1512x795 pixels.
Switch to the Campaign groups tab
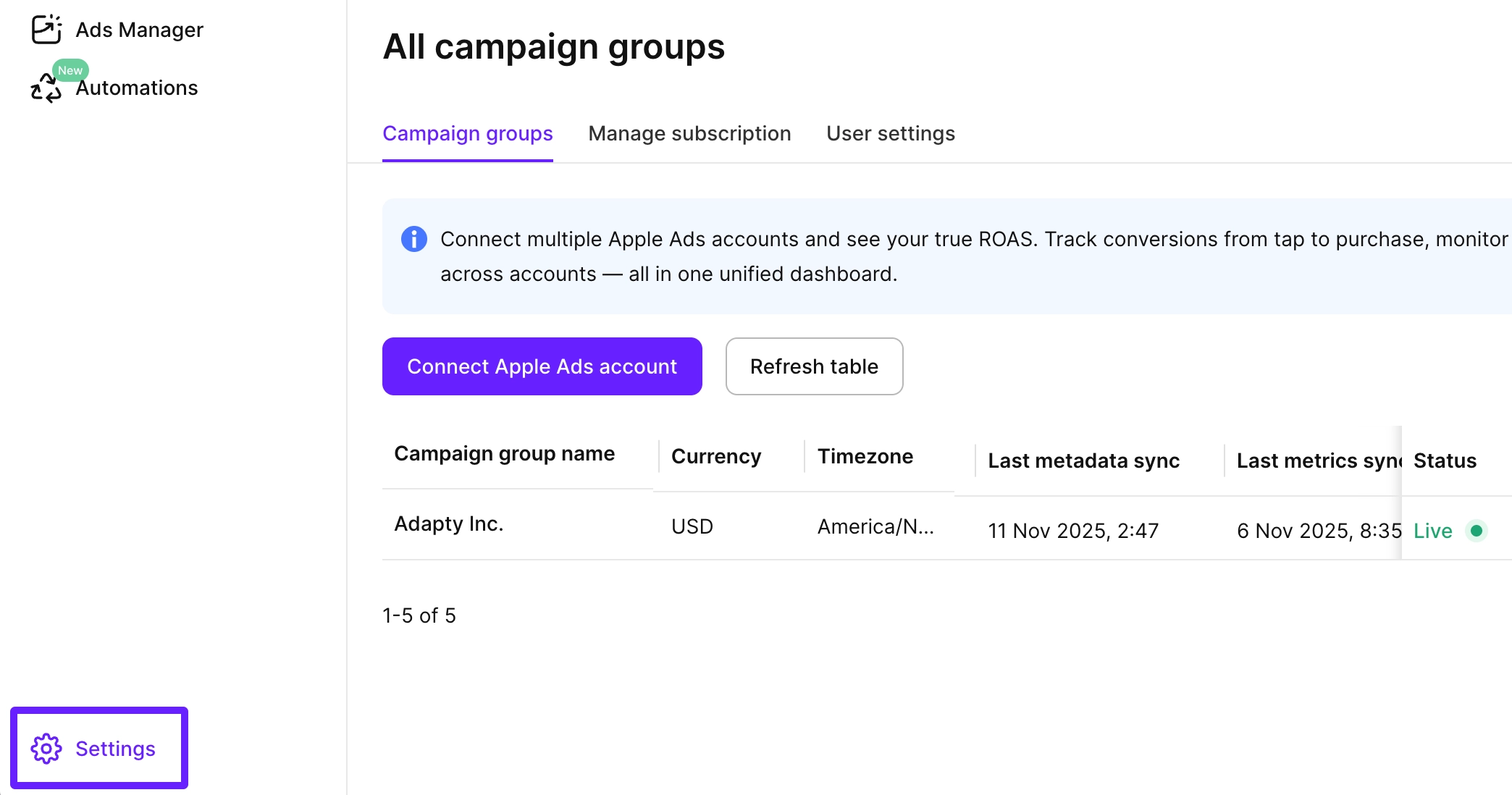point(467,134)
